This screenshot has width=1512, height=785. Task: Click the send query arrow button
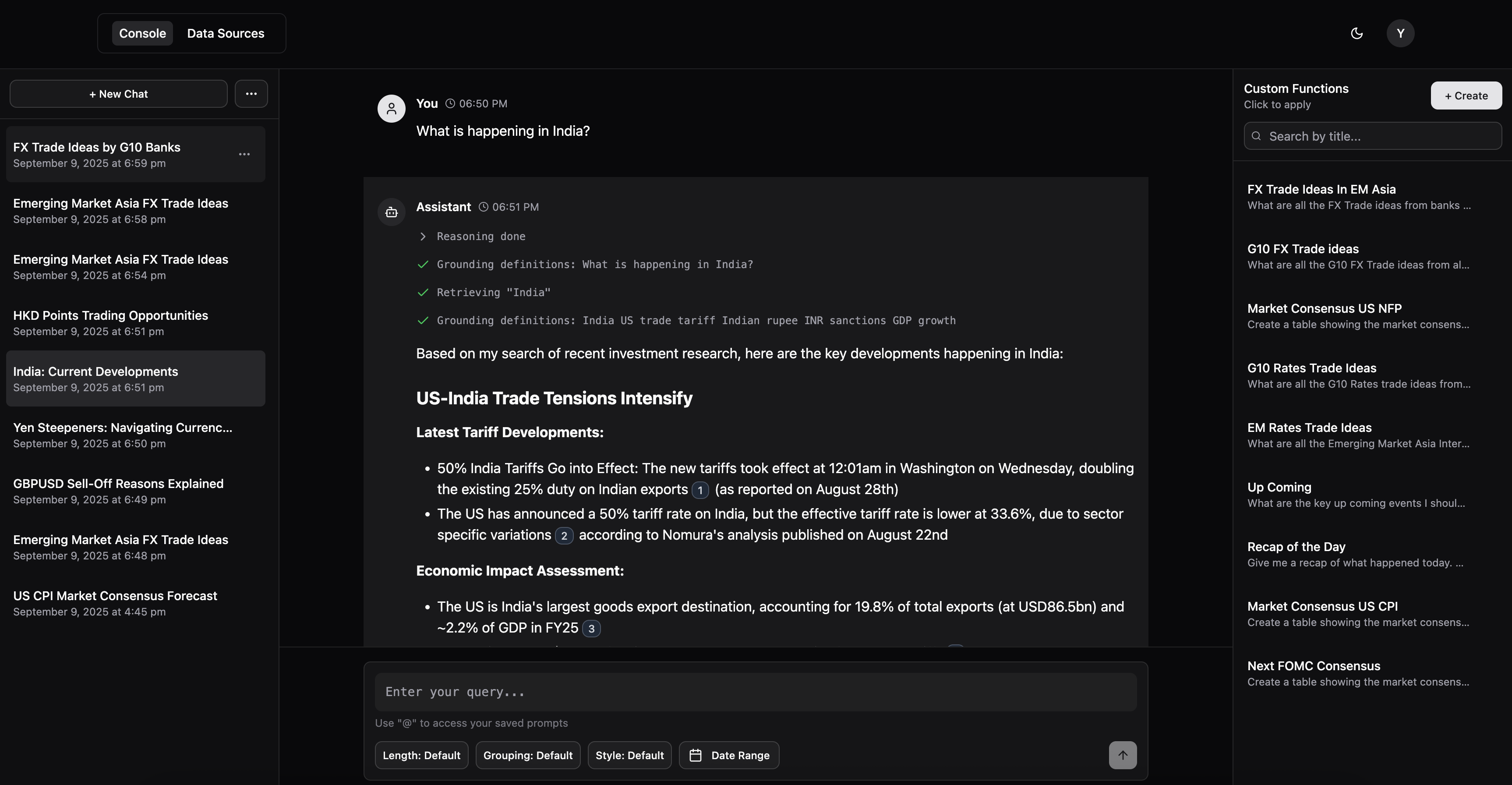(x=1122, y=755)
